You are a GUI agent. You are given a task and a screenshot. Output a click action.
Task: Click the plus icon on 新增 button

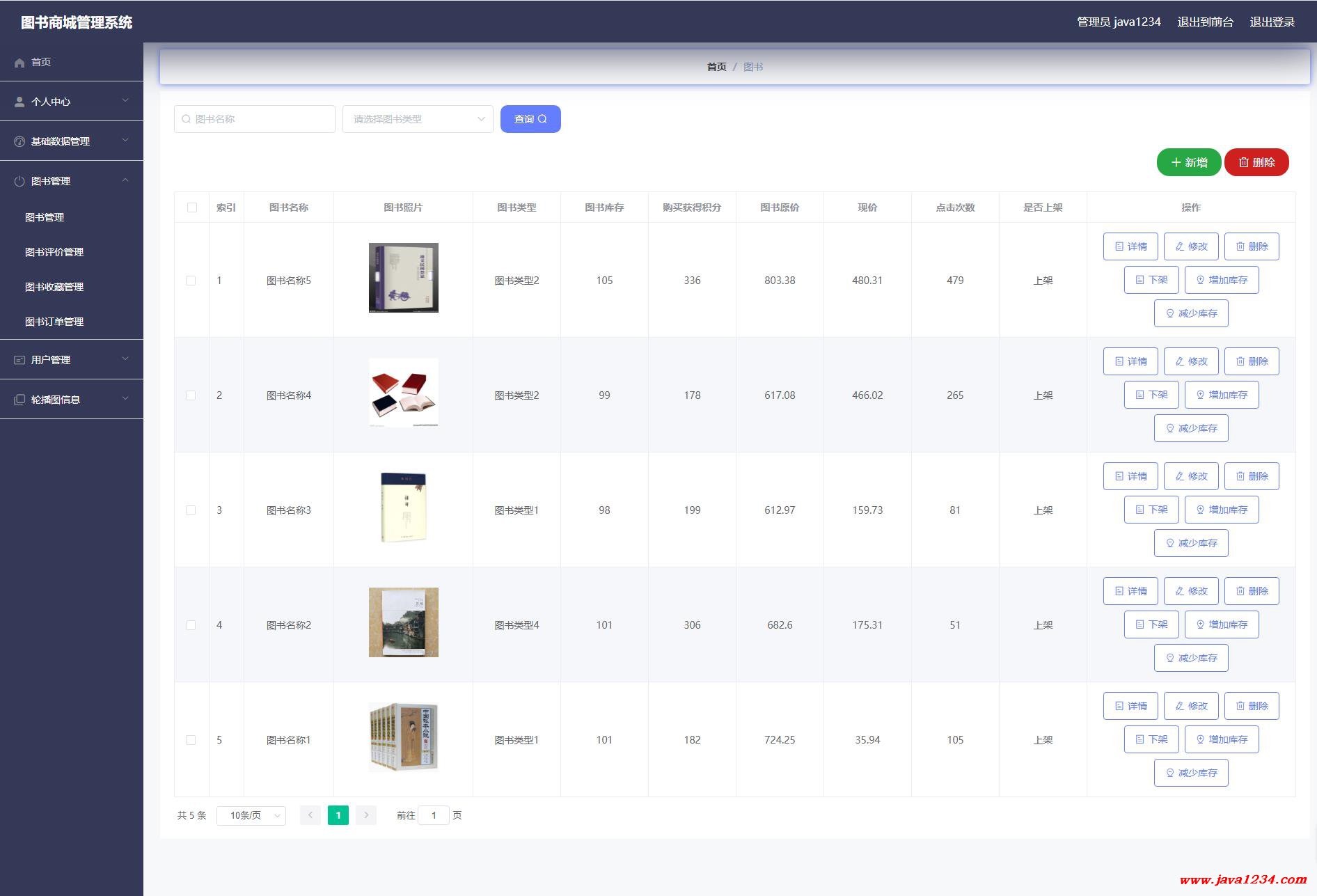(x=1176, y=162)
